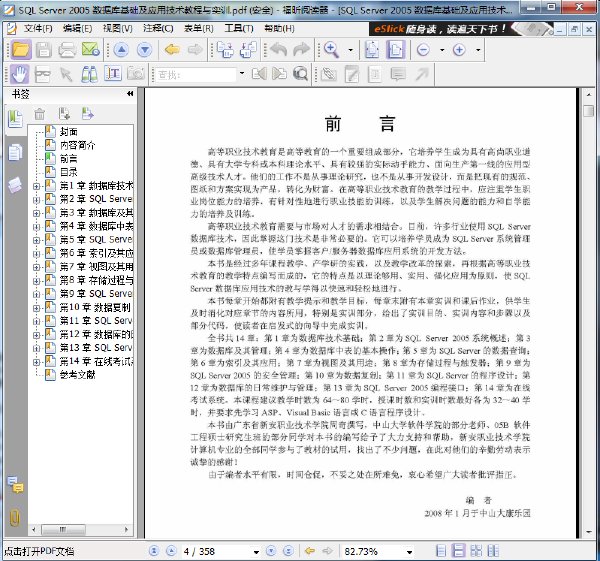Expand the 第4章 bookmark node

point(36,227)
